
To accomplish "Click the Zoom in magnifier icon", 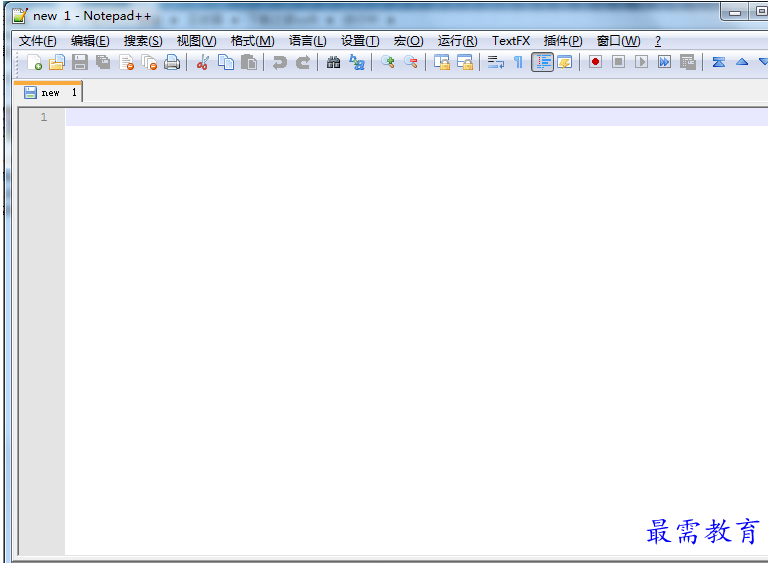I will (x=387, y=62).
